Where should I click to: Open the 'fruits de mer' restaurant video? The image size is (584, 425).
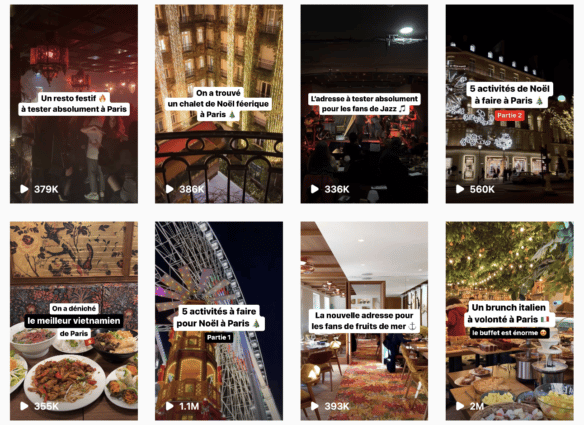tap(364, 321)
